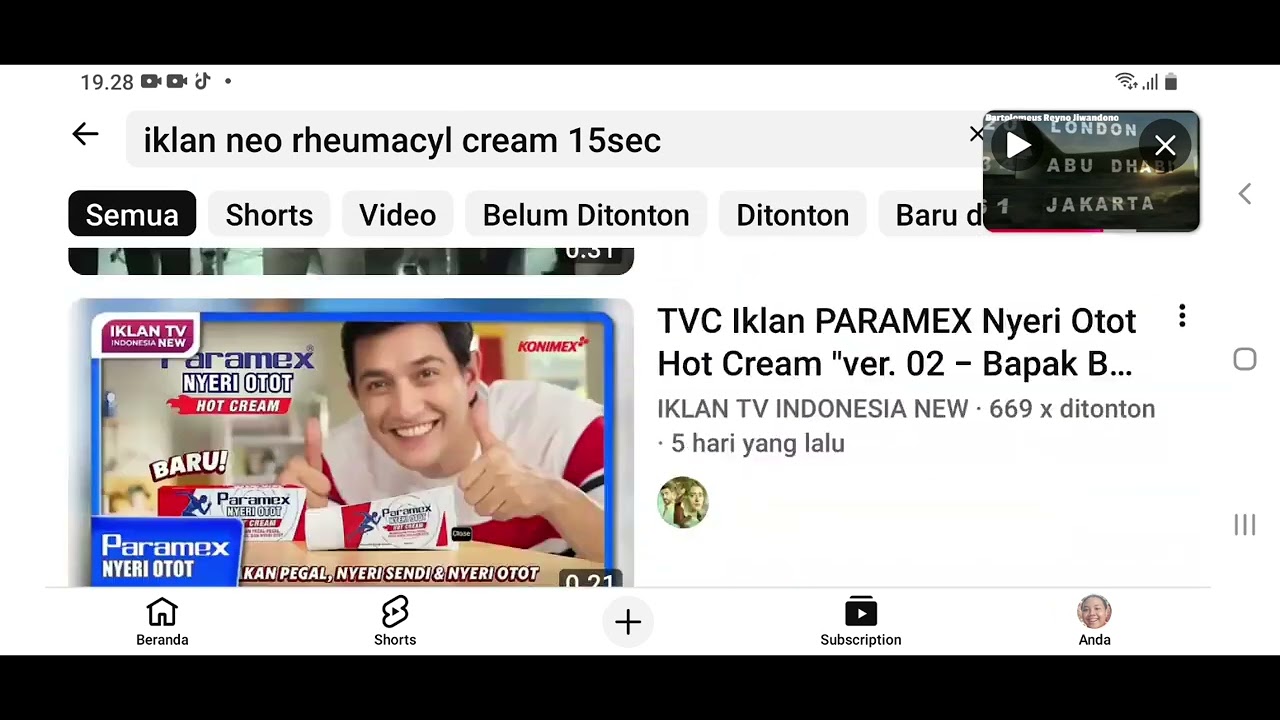Screen dimensions: 1280x720
Task: Go to Beranda home tab
Action: tap(162, 622)
